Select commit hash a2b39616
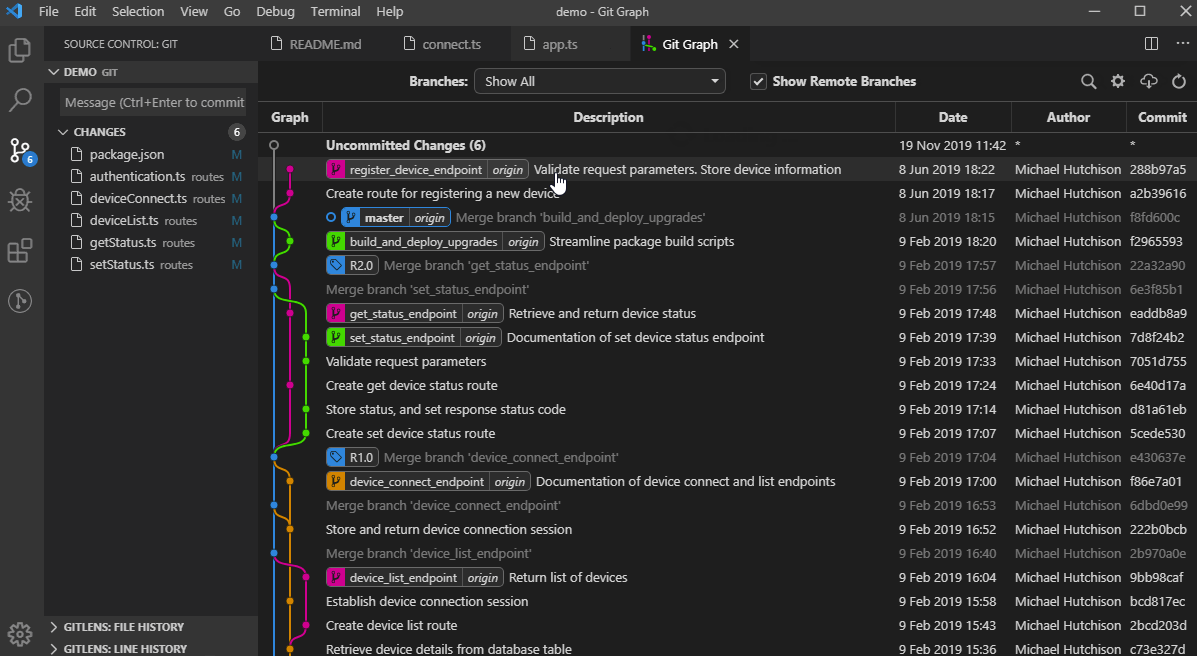The width and height of the screenshot is (1197, 656). coord(1157,193)
